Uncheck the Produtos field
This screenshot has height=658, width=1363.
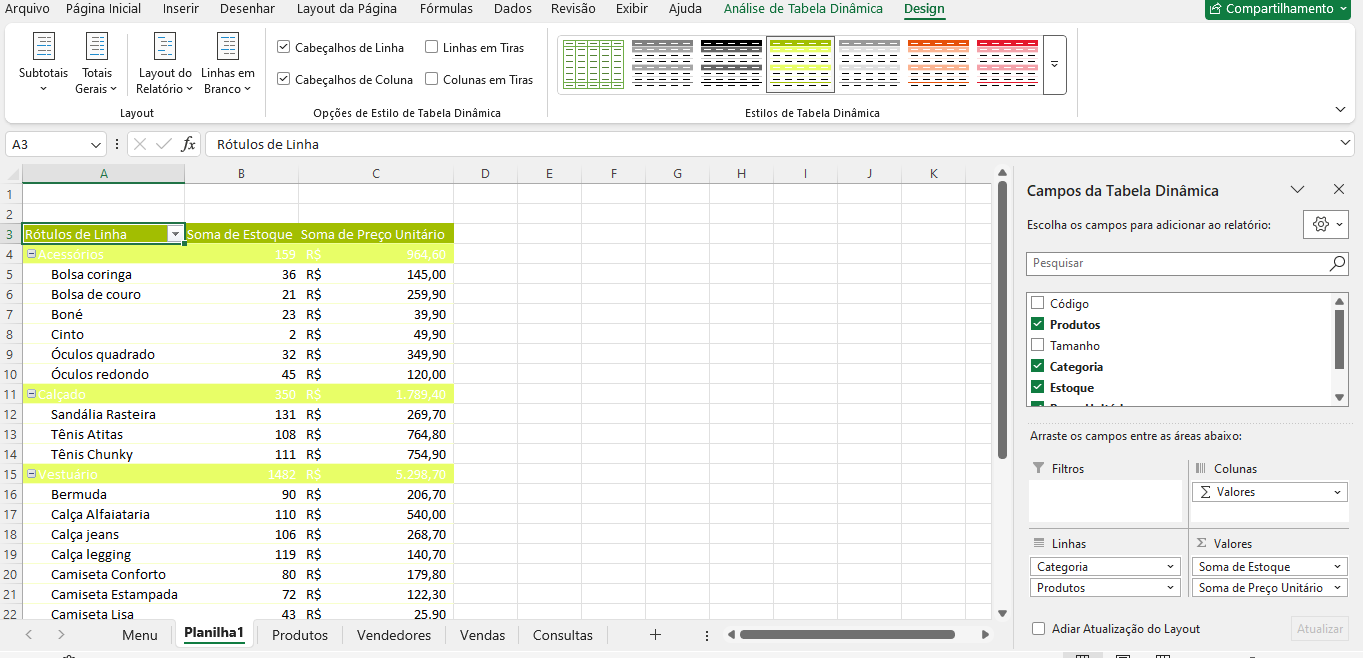(x=1037, y=324)
